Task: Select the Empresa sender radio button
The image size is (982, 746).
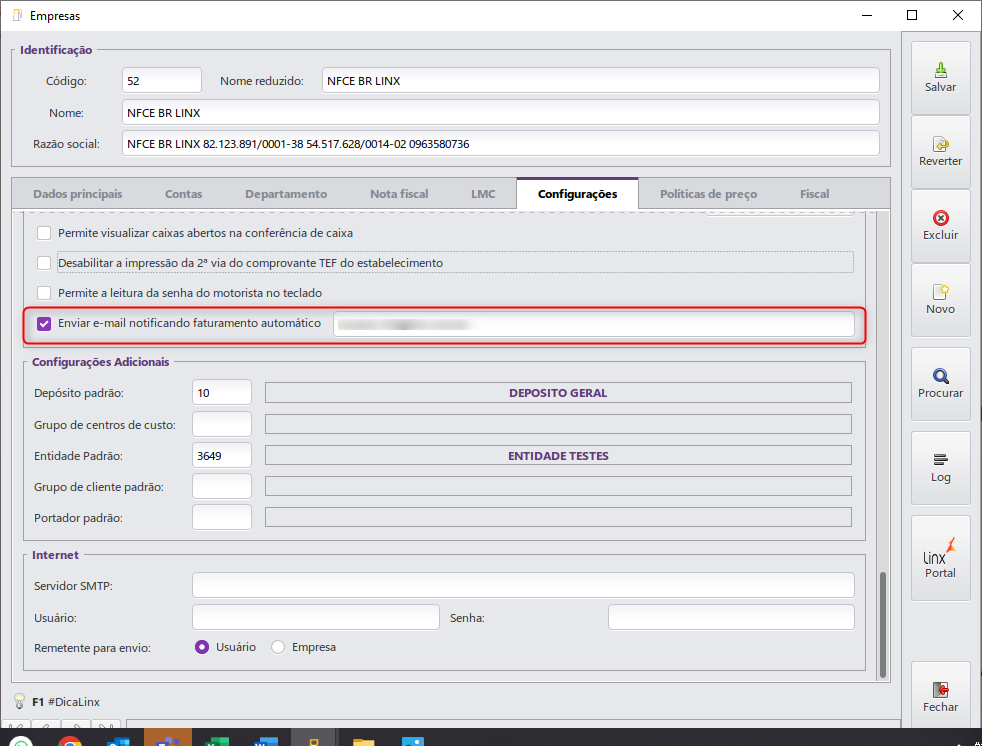Action: (x=278, y=647)
